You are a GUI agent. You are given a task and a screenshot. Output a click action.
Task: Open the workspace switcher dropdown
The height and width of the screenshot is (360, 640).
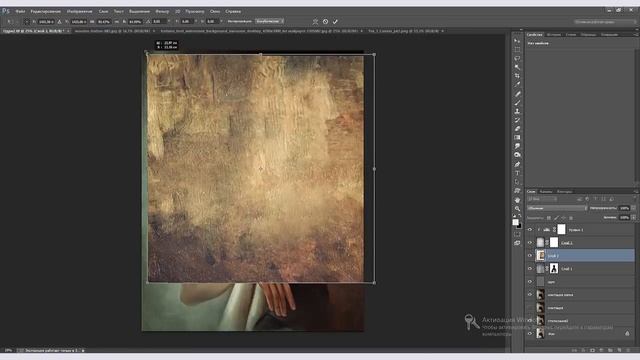[605, 22]
